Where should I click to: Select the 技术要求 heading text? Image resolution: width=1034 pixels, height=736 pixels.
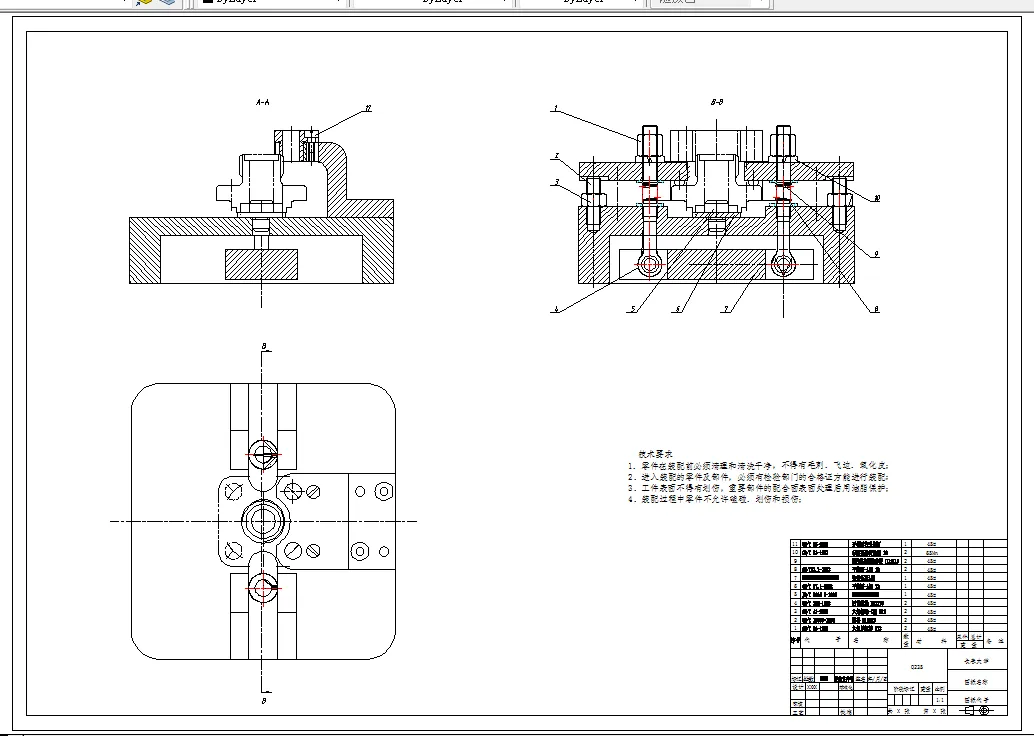(655, 454)
